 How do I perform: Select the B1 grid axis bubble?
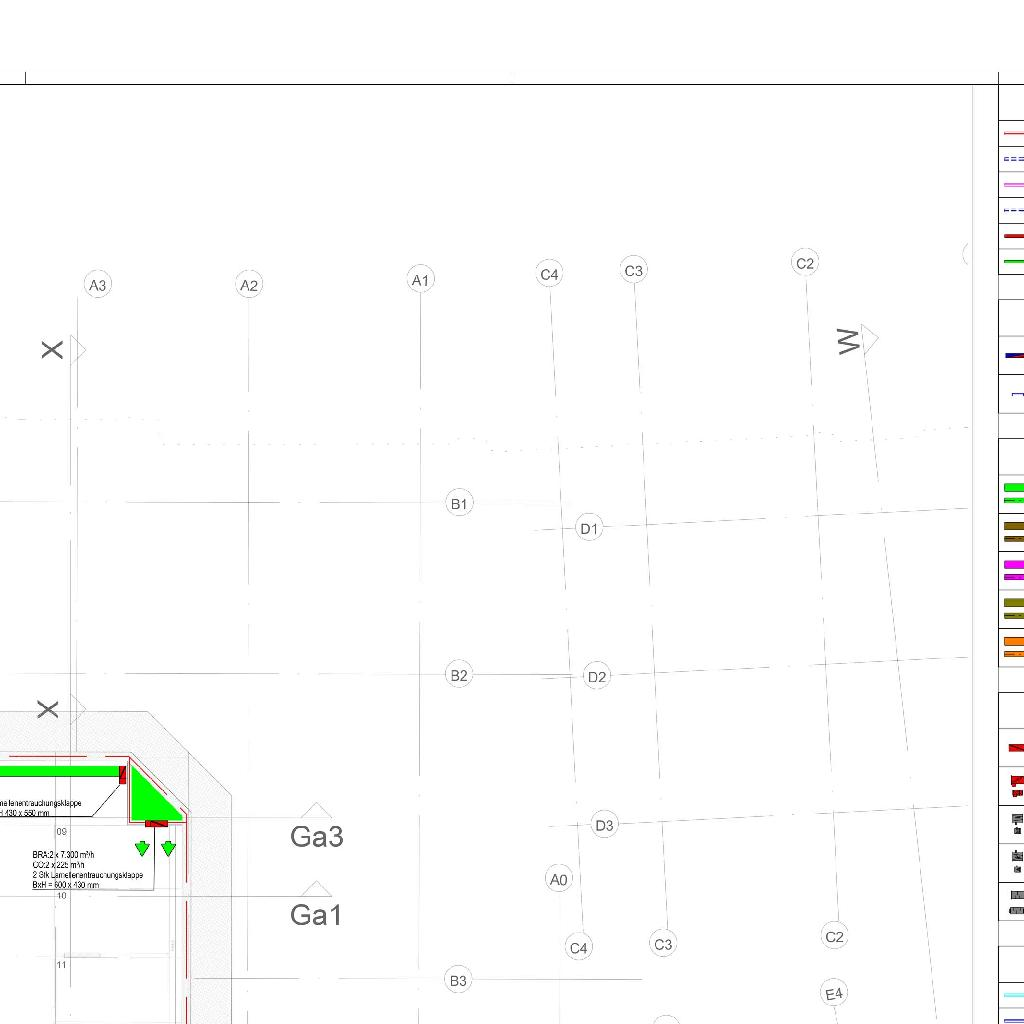459,503
